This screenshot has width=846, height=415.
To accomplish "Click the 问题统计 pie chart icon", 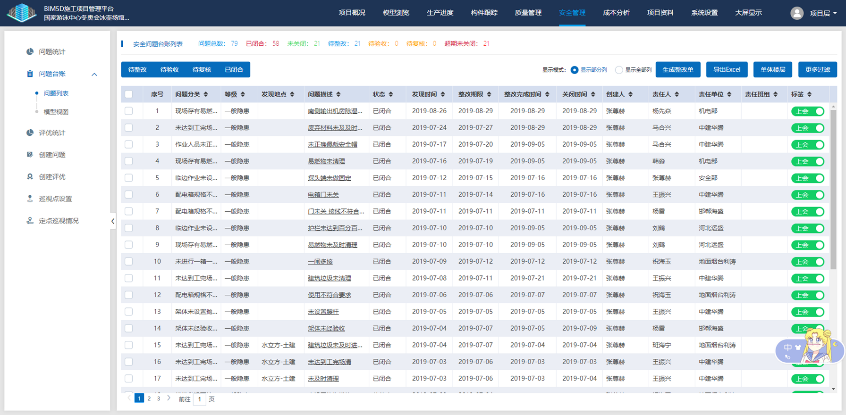I will tap(29, 51).
